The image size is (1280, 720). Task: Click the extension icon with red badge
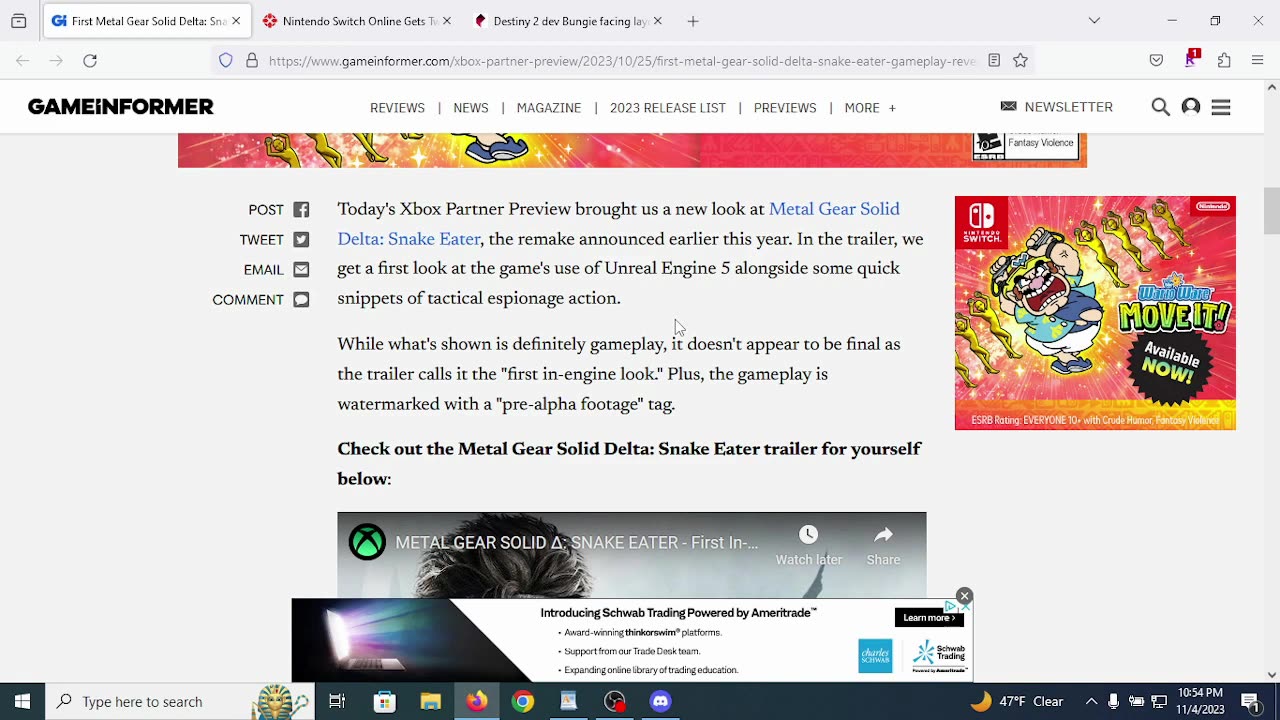point(1190,60)
